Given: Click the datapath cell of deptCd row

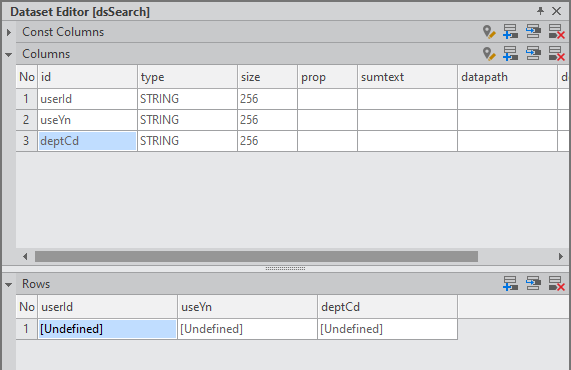Looking at the screenshot, I should pyautogui.click(x=508, y=141).
